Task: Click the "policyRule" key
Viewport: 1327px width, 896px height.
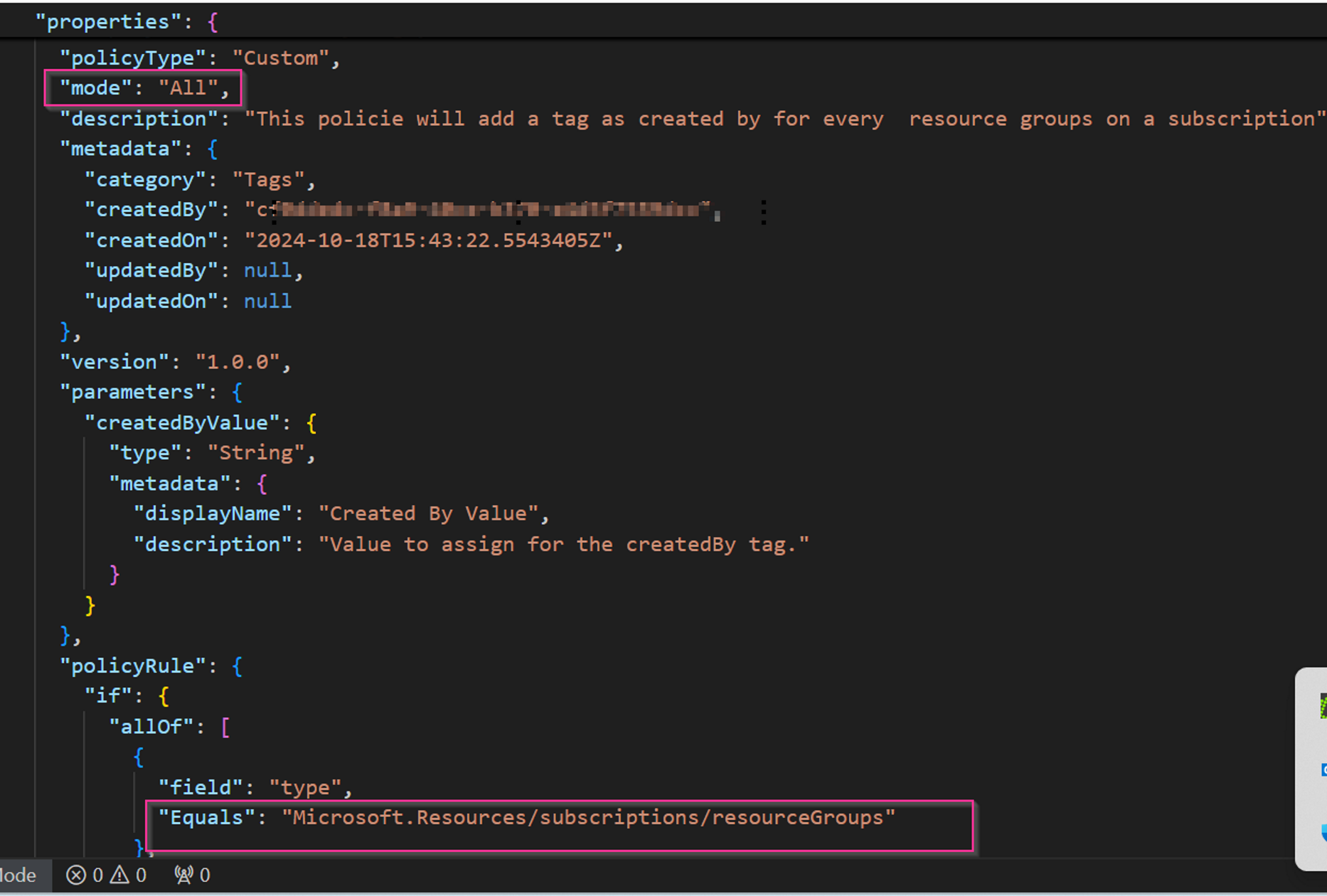Action: [133, 666]
